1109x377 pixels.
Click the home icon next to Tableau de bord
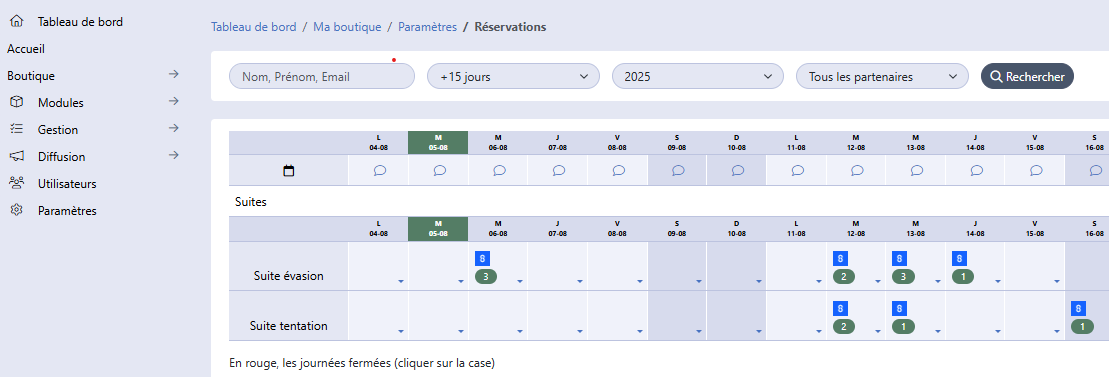tap(16, 22)
